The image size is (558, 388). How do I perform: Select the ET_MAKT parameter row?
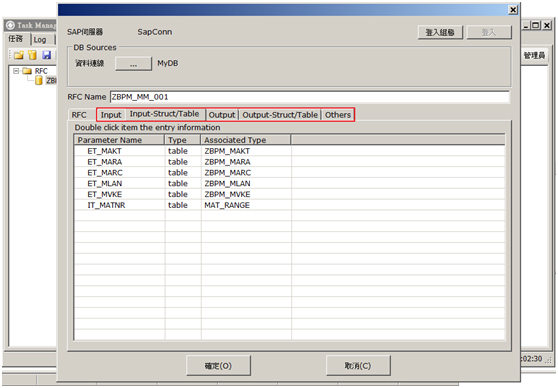tap(289, 151)
